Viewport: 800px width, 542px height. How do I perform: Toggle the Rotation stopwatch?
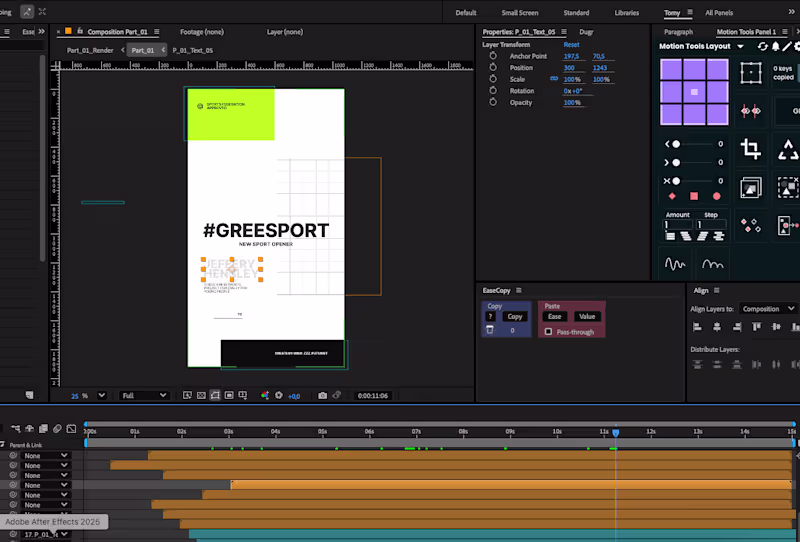tap(493, 90)
